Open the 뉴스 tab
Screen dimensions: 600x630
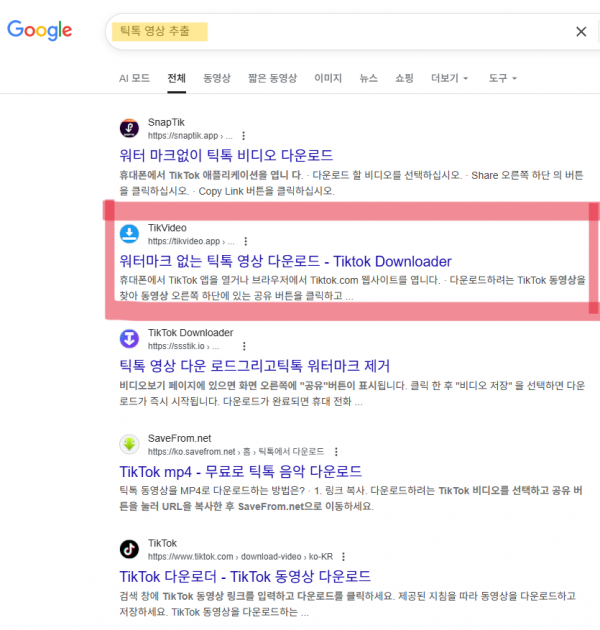(x=369, y=78)
